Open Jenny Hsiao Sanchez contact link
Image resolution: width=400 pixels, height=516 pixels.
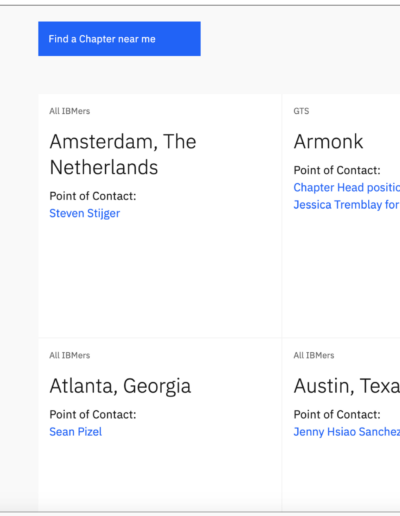347,432
